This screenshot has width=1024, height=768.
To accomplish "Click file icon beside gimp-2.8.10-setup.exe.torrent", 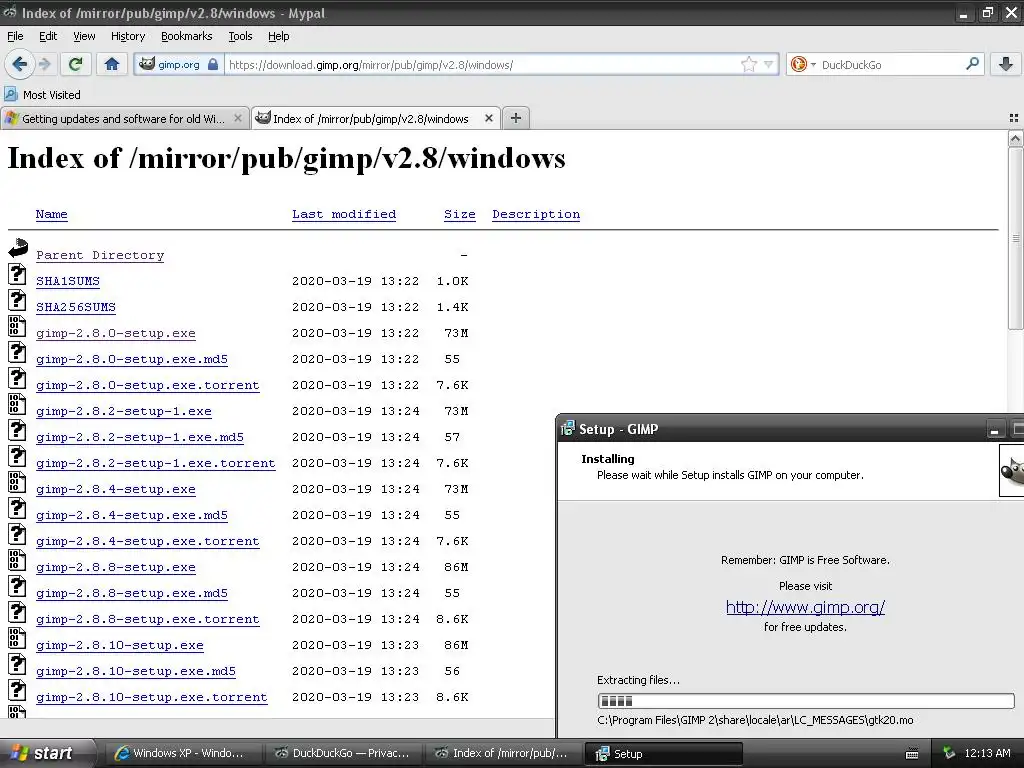I will (x=17, y=690).
